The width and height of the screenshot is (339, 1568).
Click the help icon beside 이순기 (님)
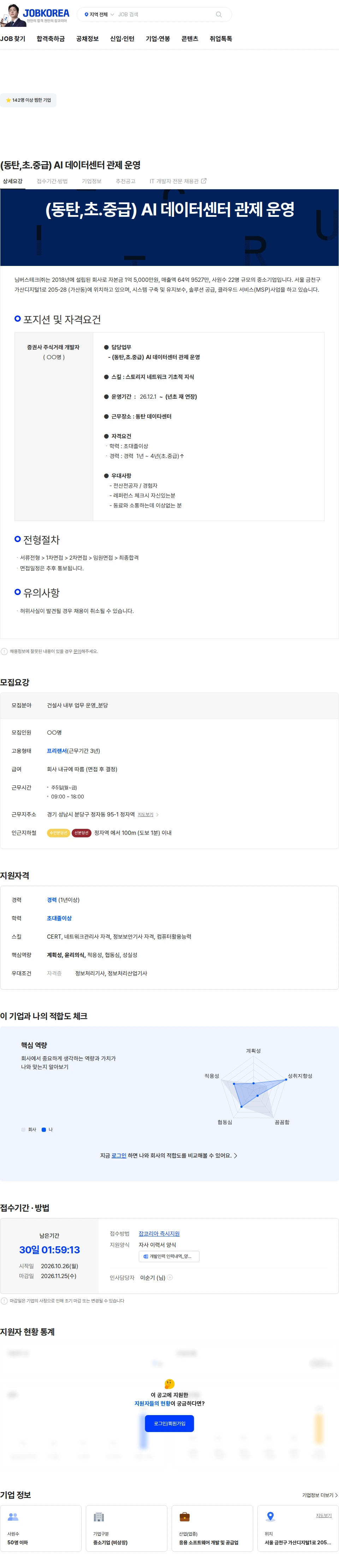tap(170, 1278)
